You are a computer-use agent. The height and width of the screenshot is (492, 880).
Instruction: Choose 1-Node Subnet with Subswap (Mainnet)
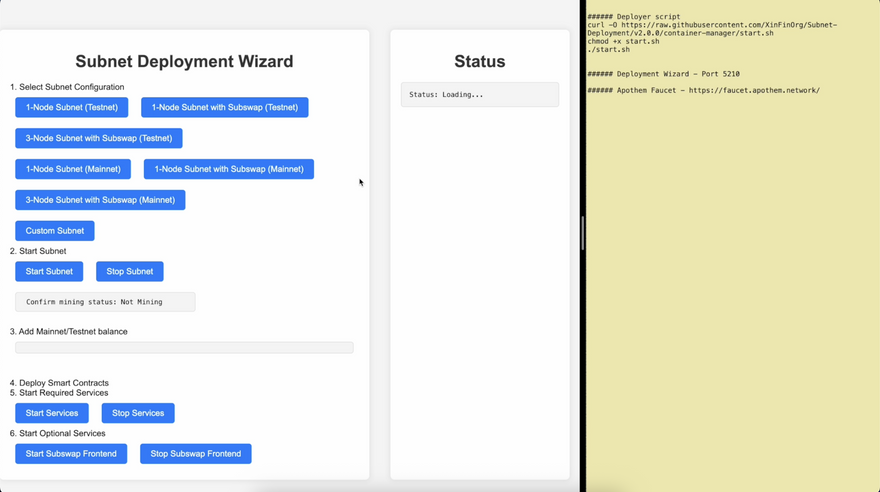pyautogui.click(x=229, y=169)
